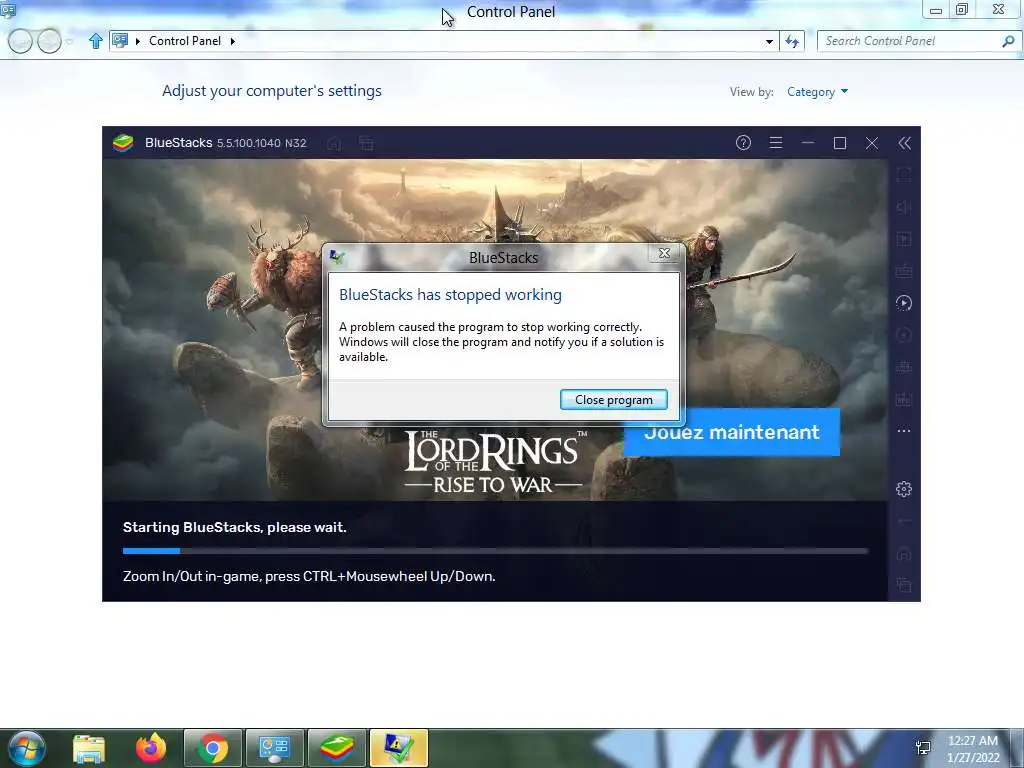This screenshot has width=1024, height=768.
Task: Show more sidebar tools with three dots
Action: click(x=904, y=431)
